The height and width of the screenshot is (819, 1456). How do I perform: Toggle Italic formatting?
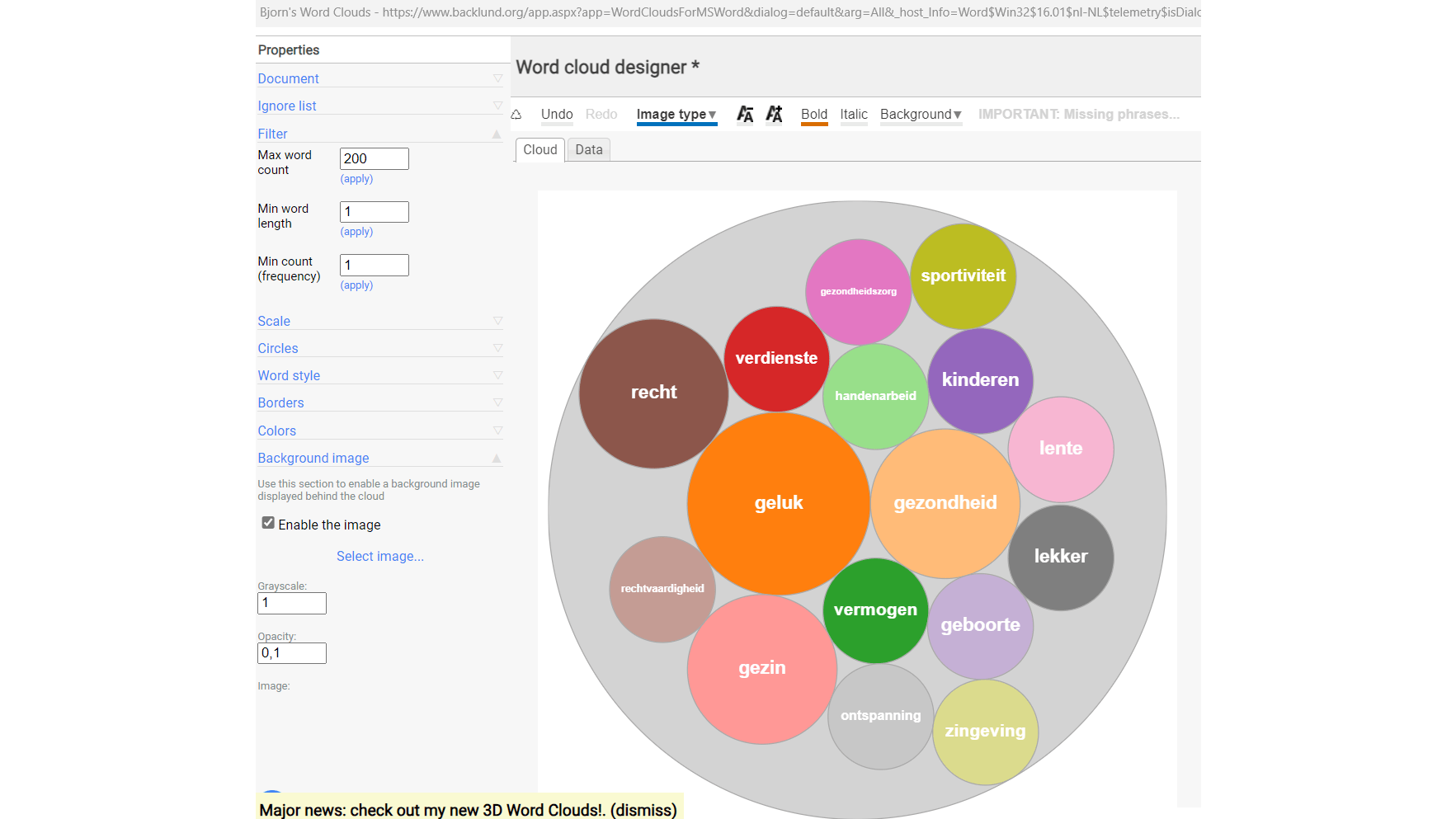[x=854, y=115]
